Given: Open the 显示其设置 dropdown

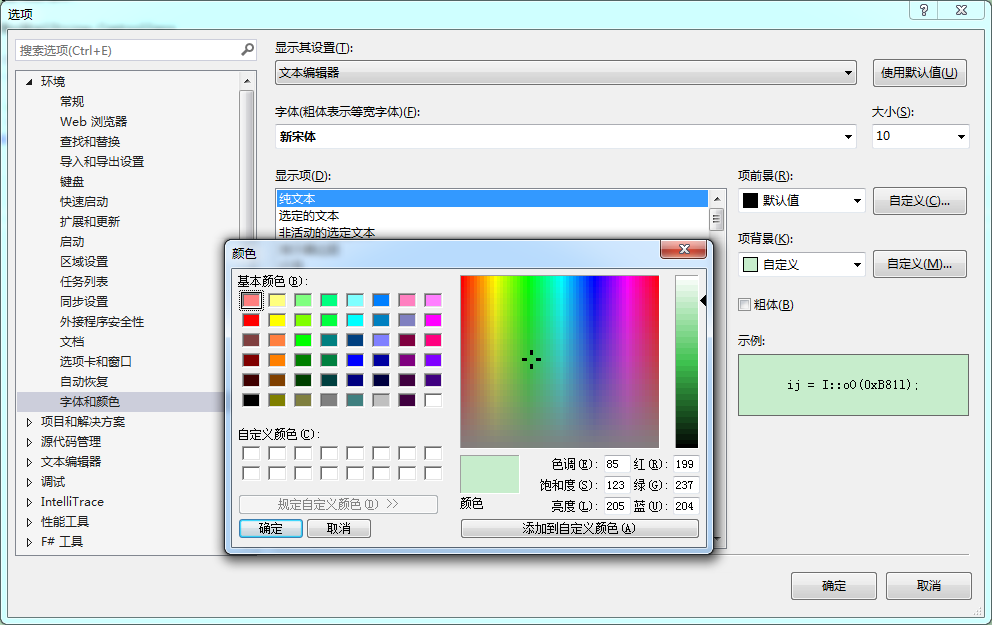Looking at the screenshot, I should 850,72.
